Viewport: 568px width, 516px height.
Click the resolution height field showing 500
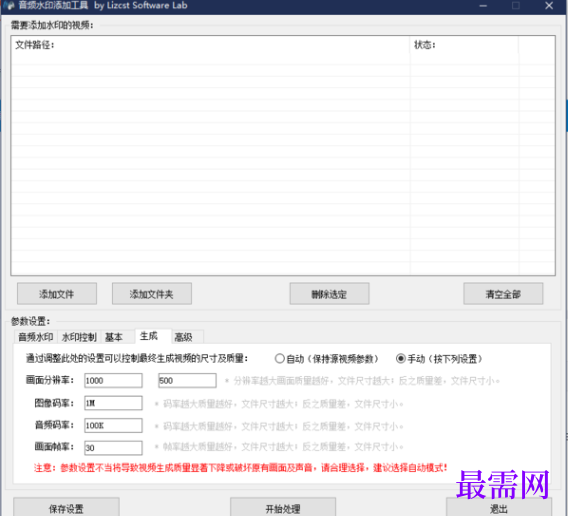pos(187,380)
